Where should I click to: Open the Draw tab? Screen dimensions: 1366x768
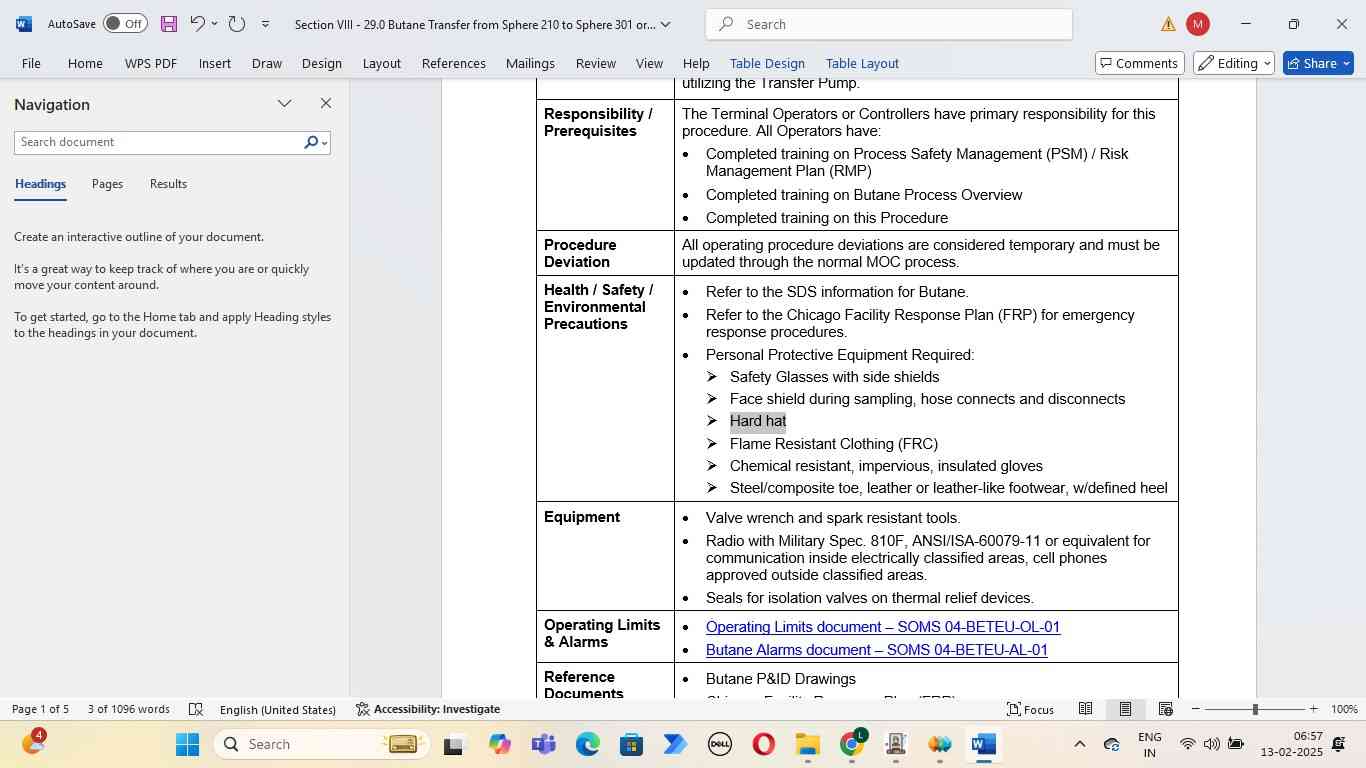click(267, 63)
